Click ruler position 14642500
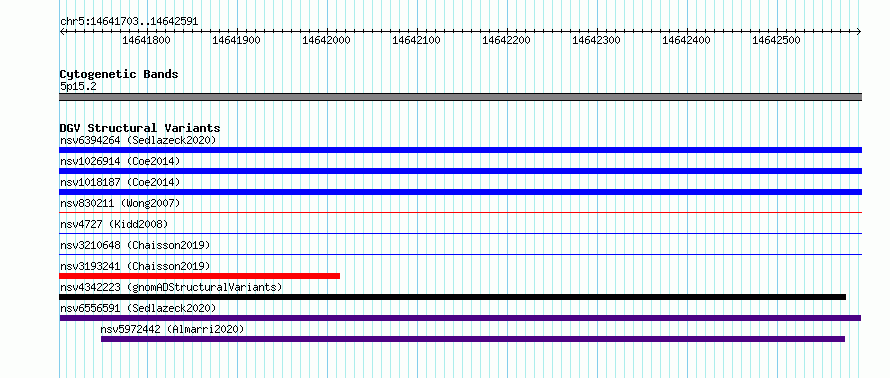This screenshot has width=890, height=378. [x=777, y=40]
